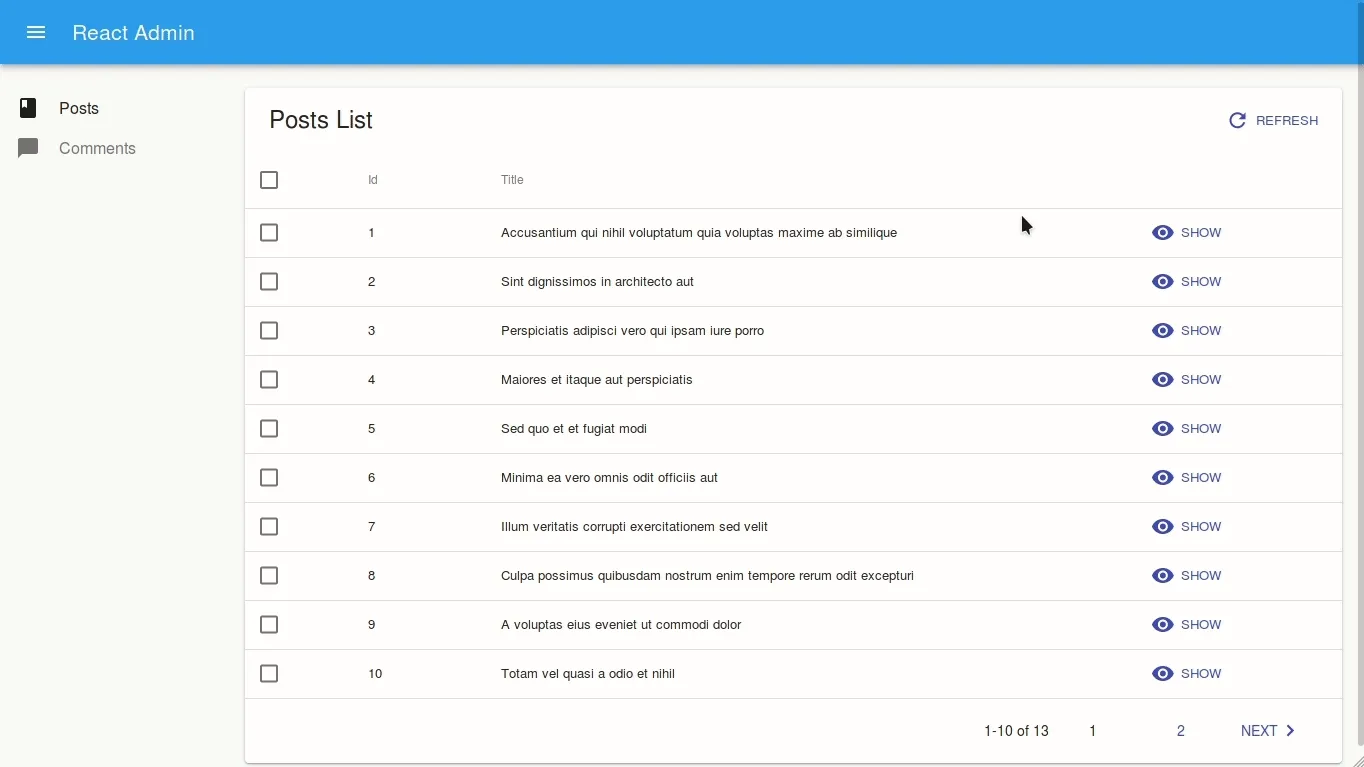The height and width of the screenshot is (767, 1364).
Task: Click the Posts List heading
Action: coord(321,120)
